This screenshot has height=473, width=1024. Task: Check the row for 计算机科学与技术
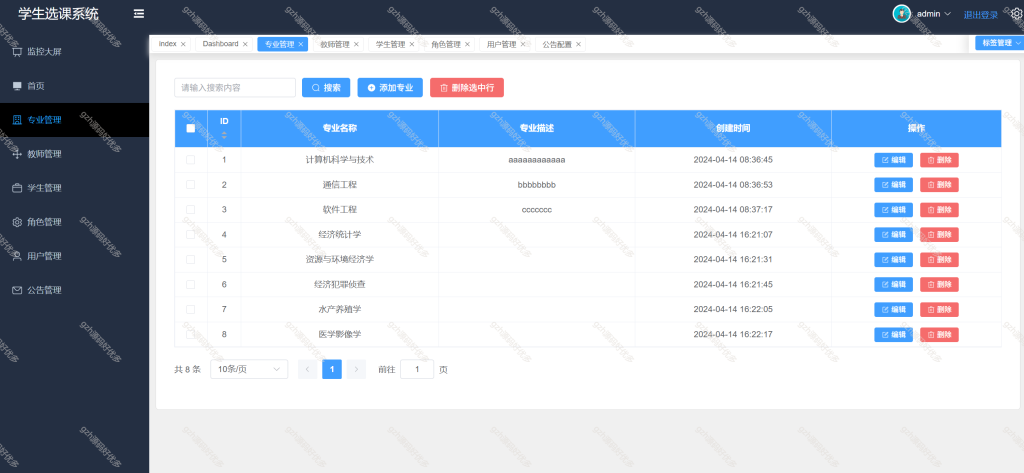point(191,159)
